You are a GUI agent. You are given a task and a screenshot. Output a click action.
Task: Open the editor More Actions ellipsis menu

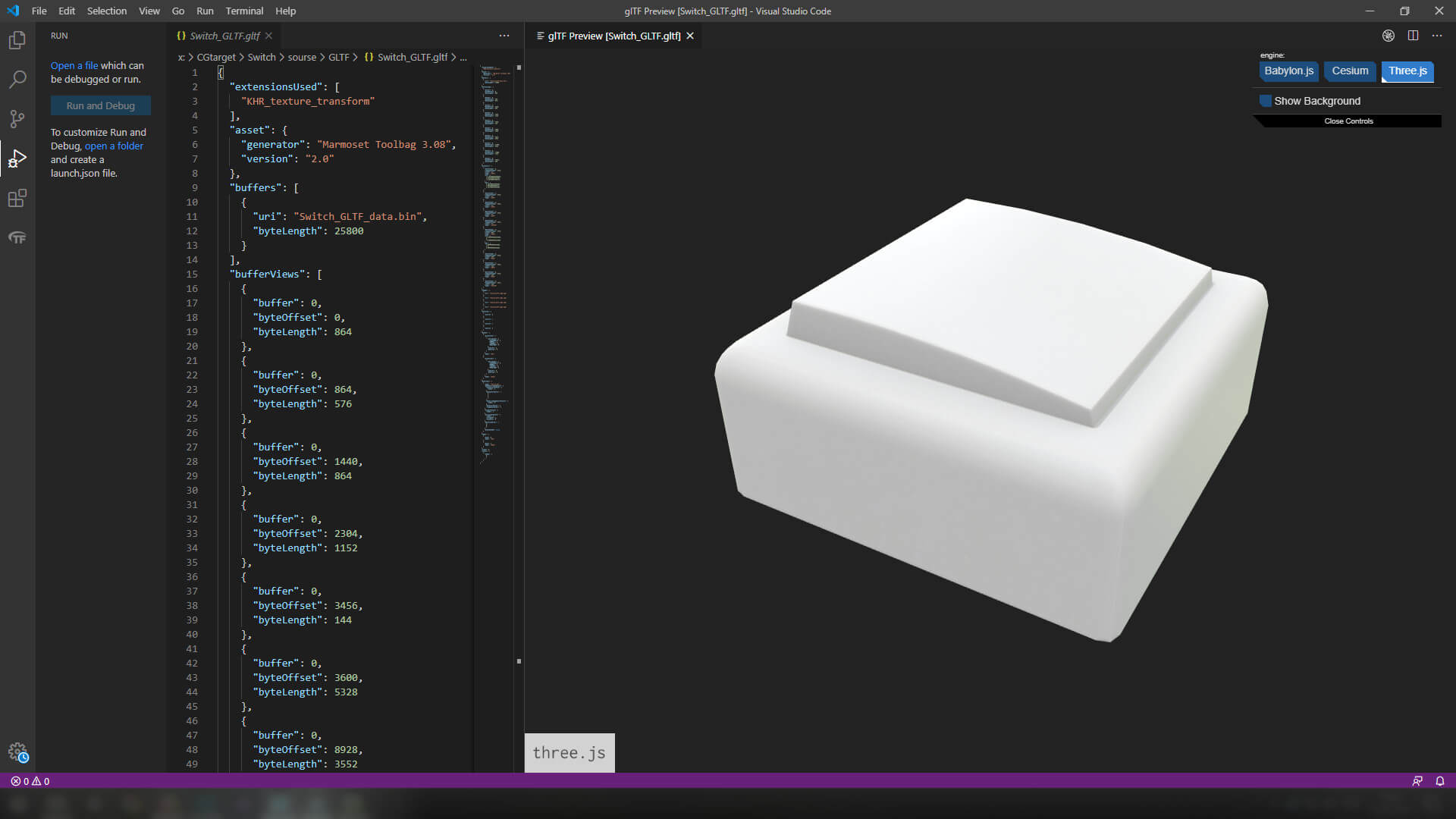(x=1437, y=36)
